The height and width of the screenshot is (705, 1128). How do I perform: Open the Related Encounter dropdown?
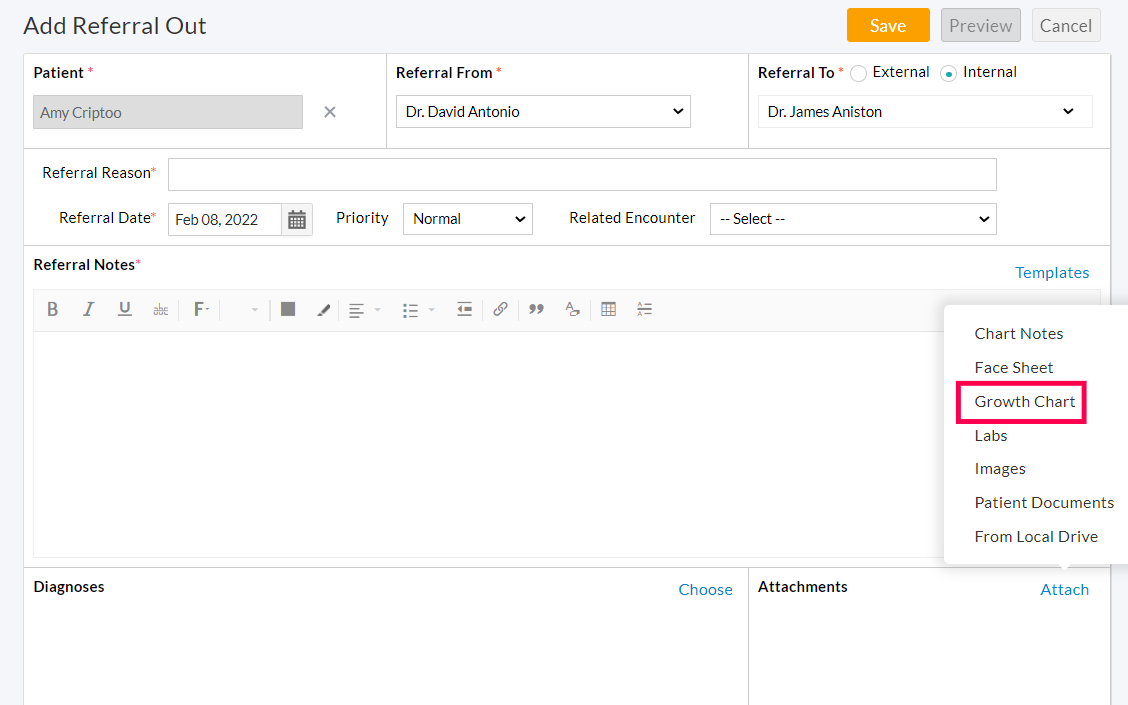click(852, 218)
